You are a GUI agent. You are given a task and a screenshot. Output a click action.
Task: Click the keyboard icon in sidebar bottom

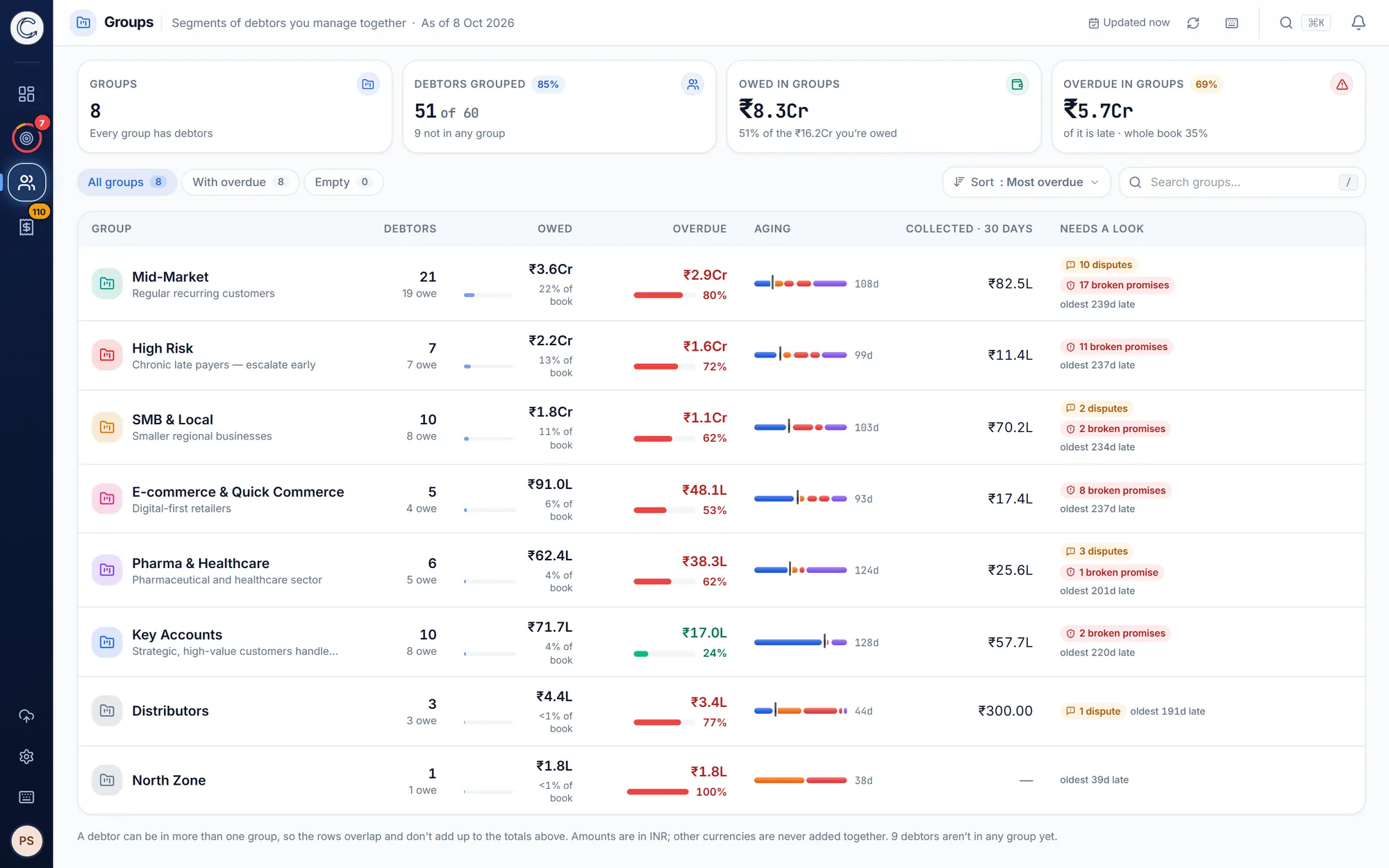(26, 796)
